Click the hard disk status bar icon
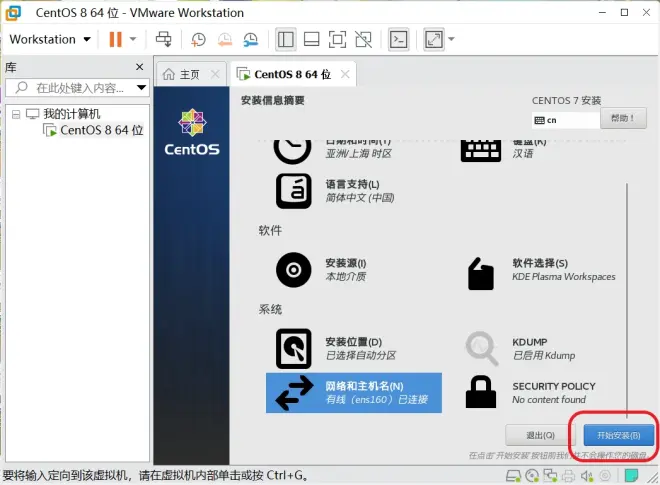The height and width of the screenshot is (485, 660). click(x=513, y=476)
